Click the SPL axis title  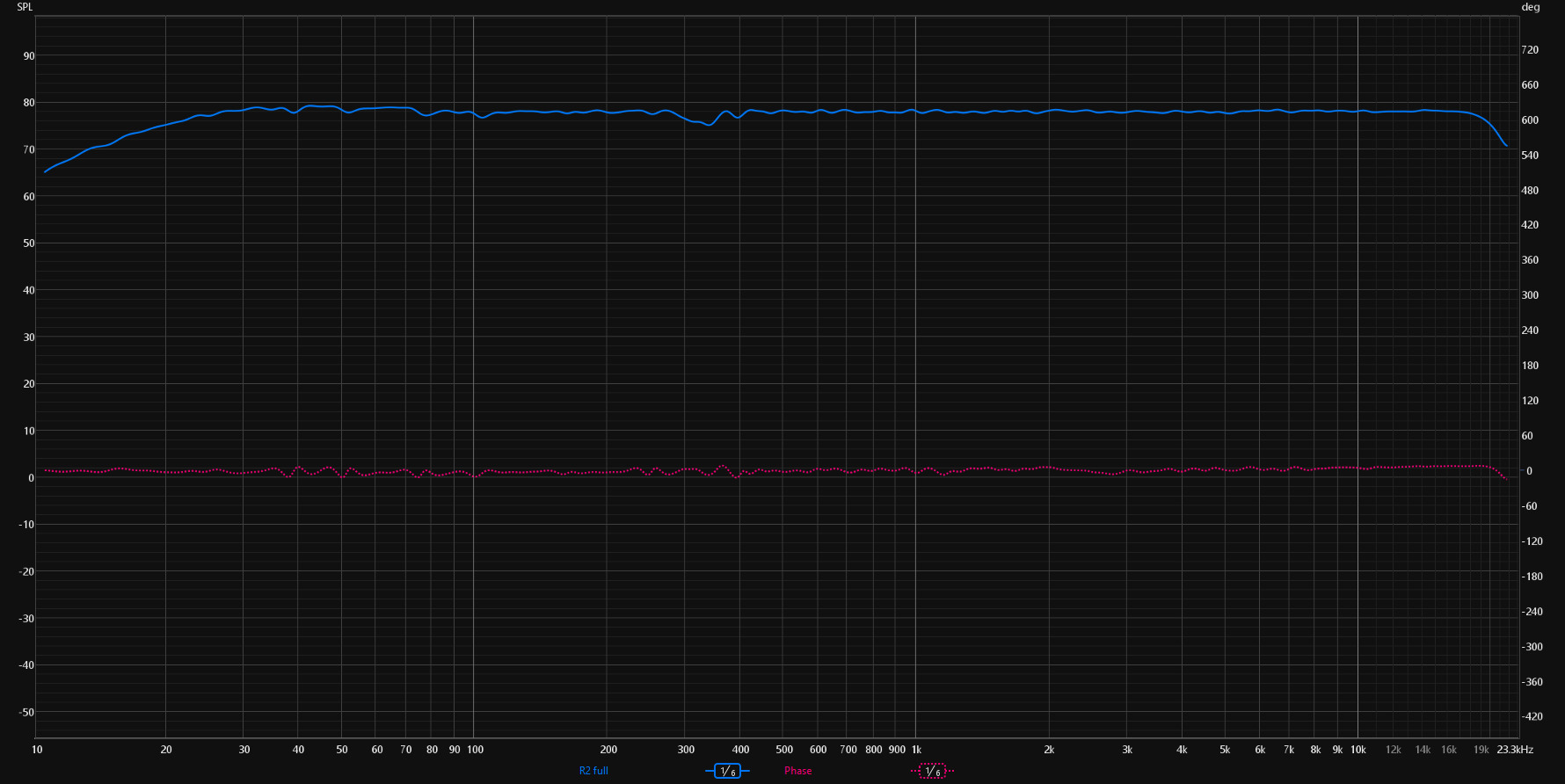[25, 7]
